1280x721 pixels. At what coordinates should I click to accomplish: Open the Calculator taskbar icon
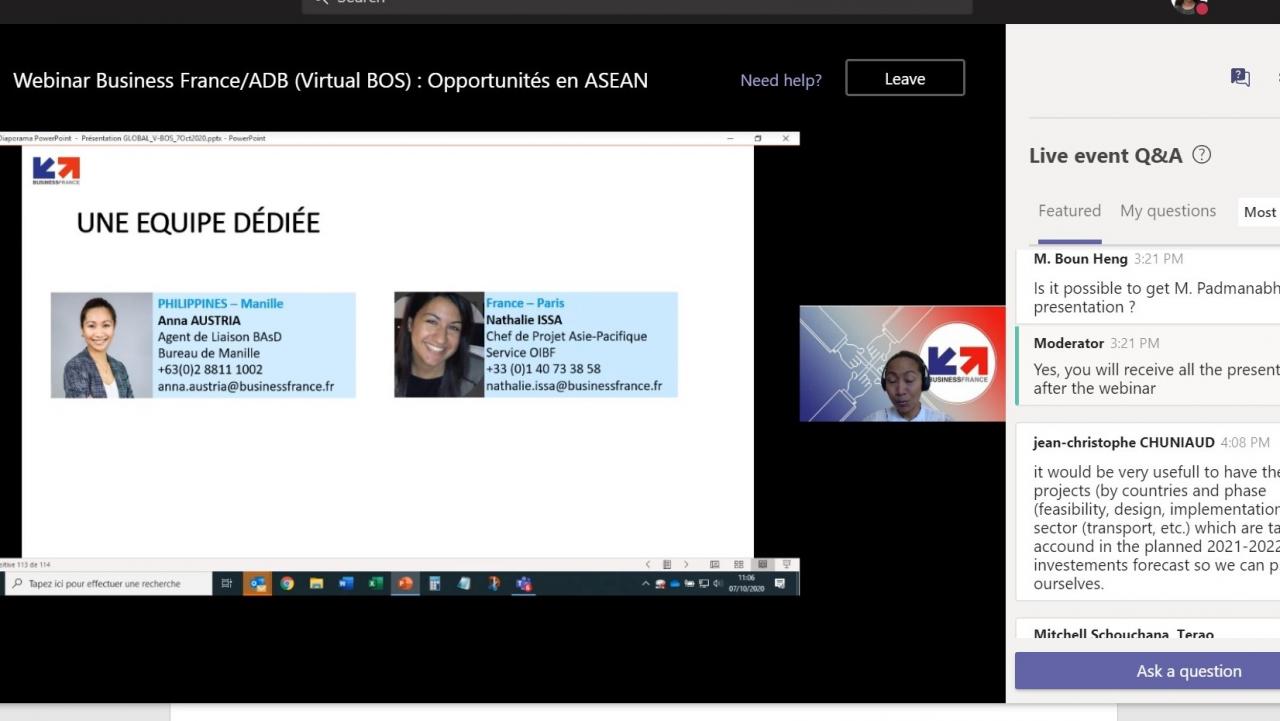[435, 583]
